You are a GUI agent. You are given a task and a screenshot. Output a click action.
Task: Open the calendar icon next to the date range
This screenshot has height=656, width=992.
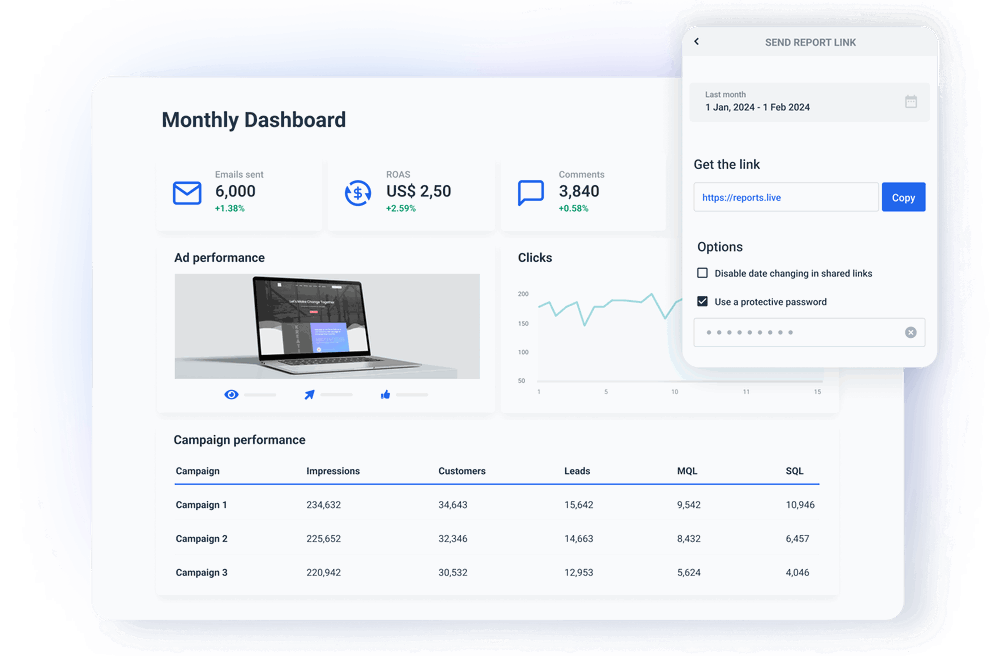coord(911,101)
